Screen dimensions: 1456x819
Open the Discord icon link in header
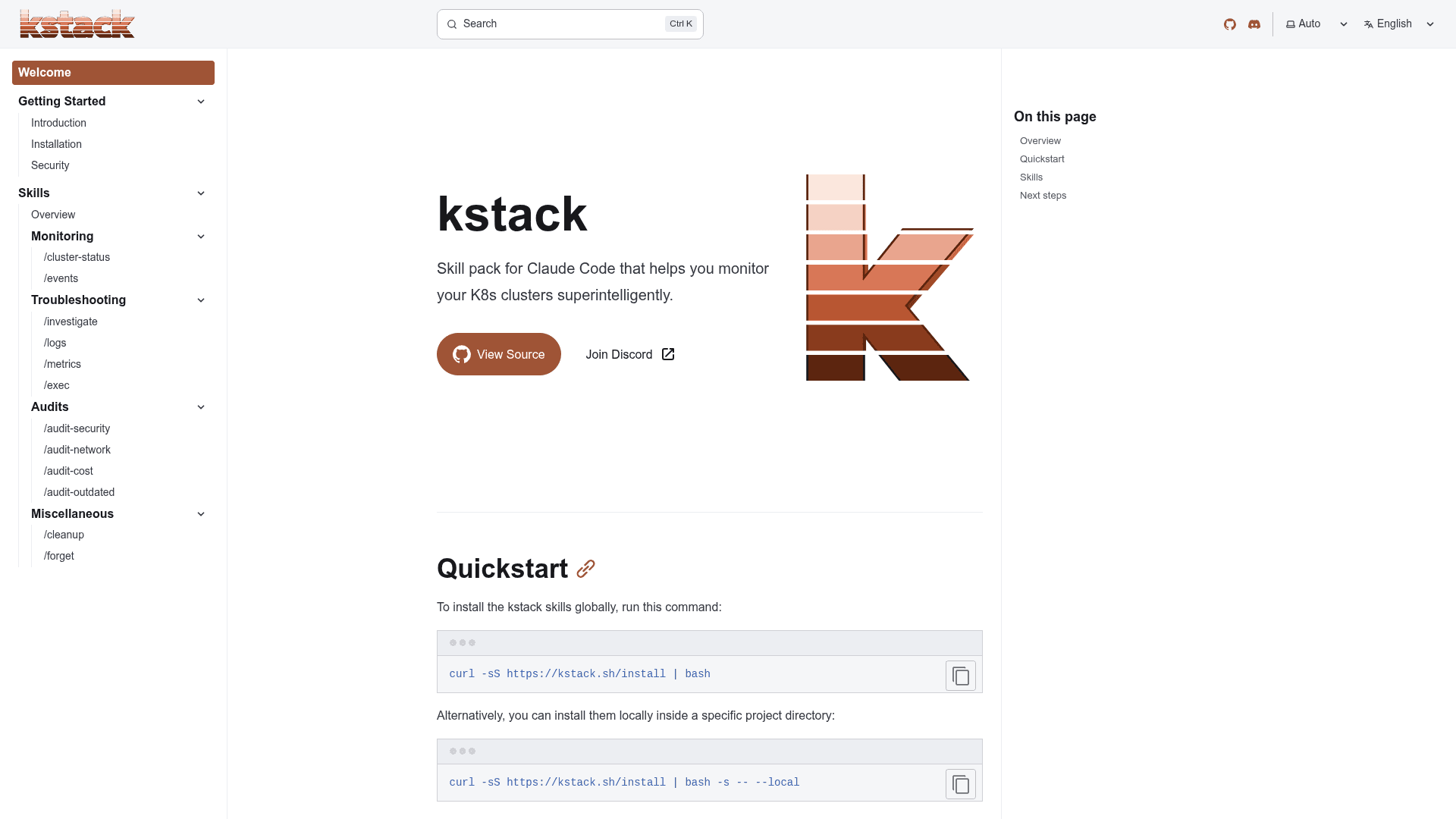click(1254, 24)
